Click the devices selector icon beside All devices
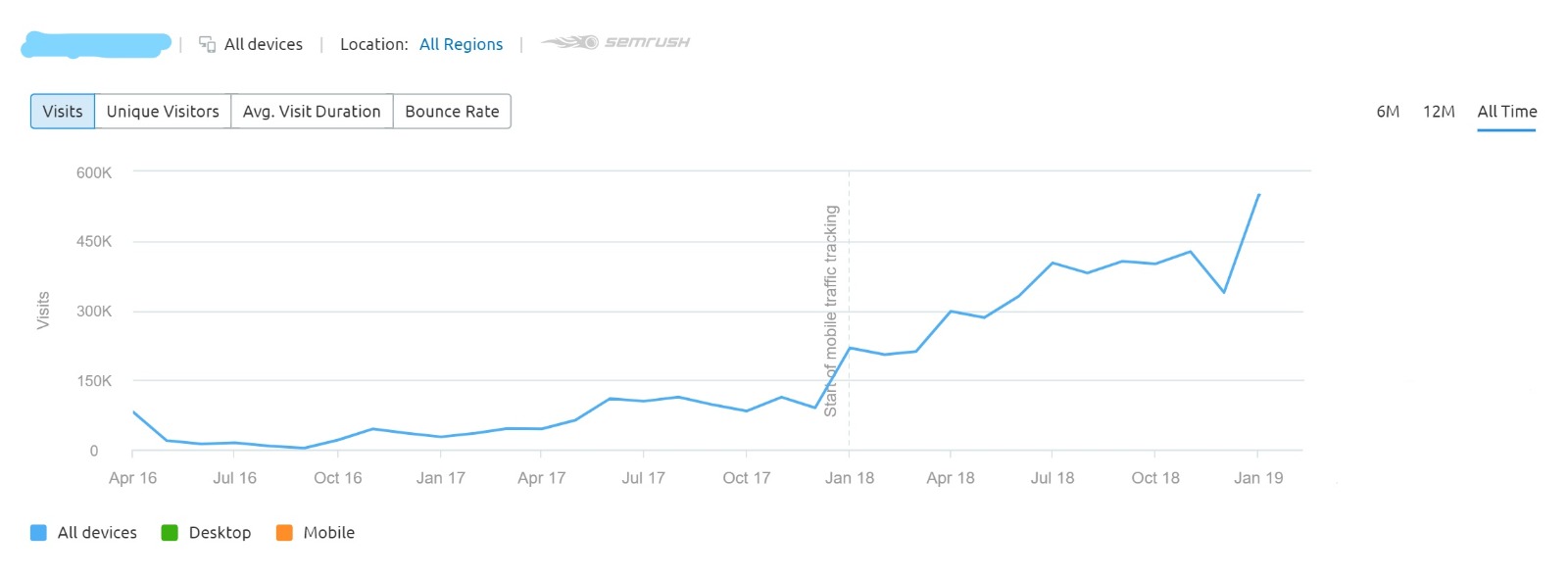Screen dimensions: 1568x578 [x=208, y=43]
